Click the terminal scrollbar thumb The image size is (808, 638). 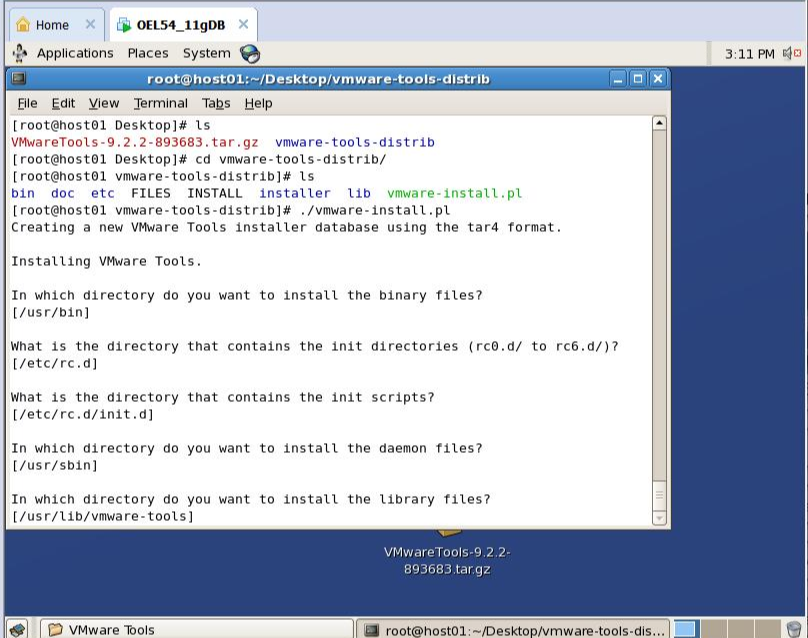[x=659, y=496]
